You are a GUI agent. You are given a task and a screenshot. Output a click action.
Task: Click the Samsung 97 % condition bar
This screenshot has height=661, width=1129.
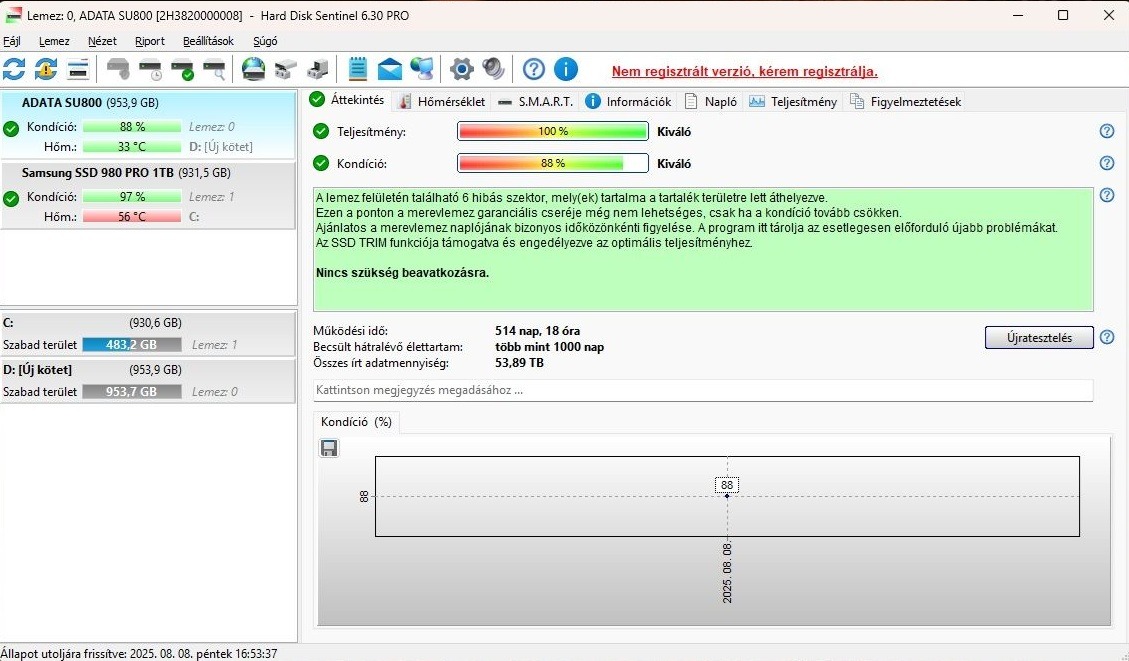[x=132, y=196]
